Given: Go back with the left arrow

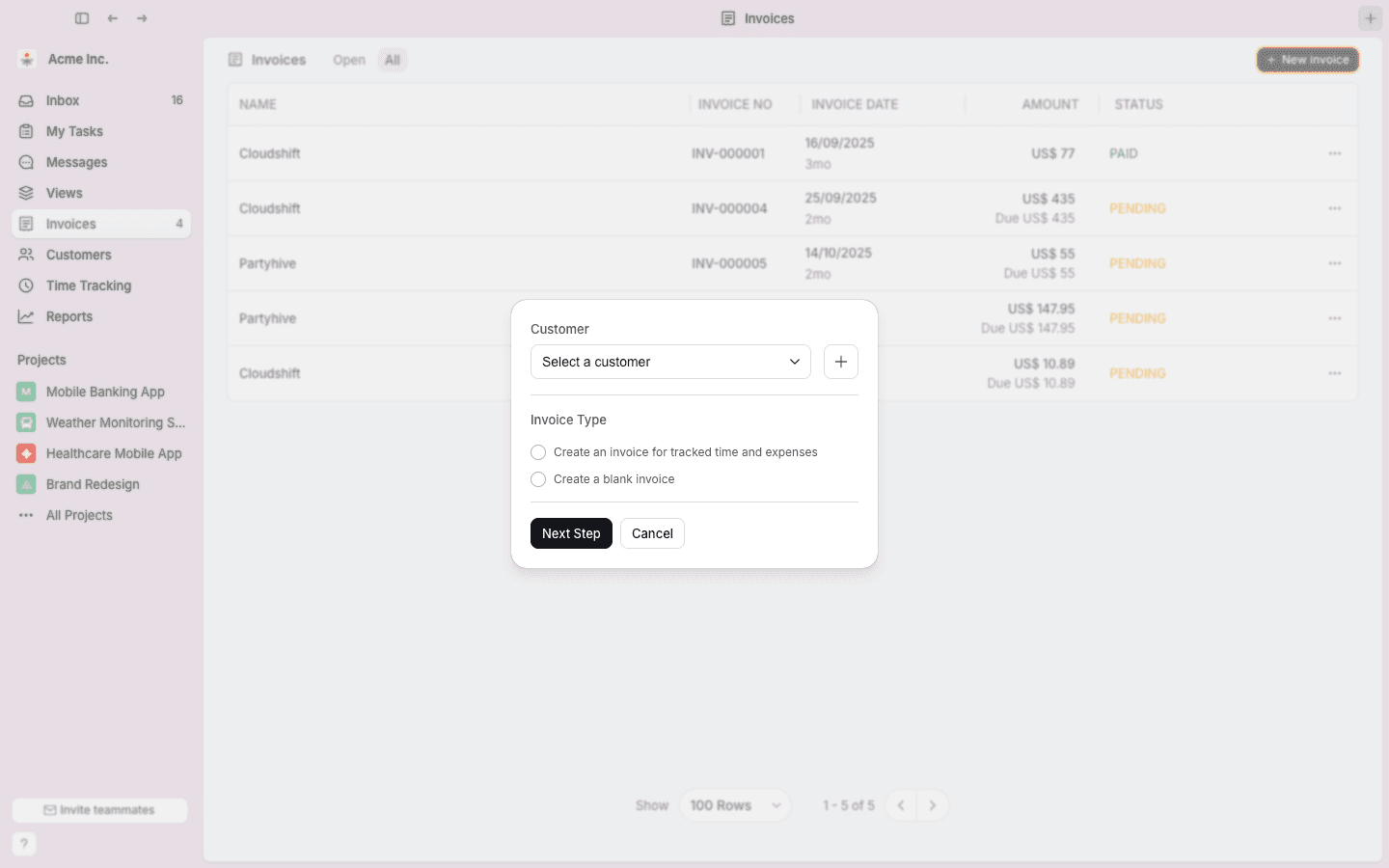Looking at the screenshot, I should [x=113, y=18].
